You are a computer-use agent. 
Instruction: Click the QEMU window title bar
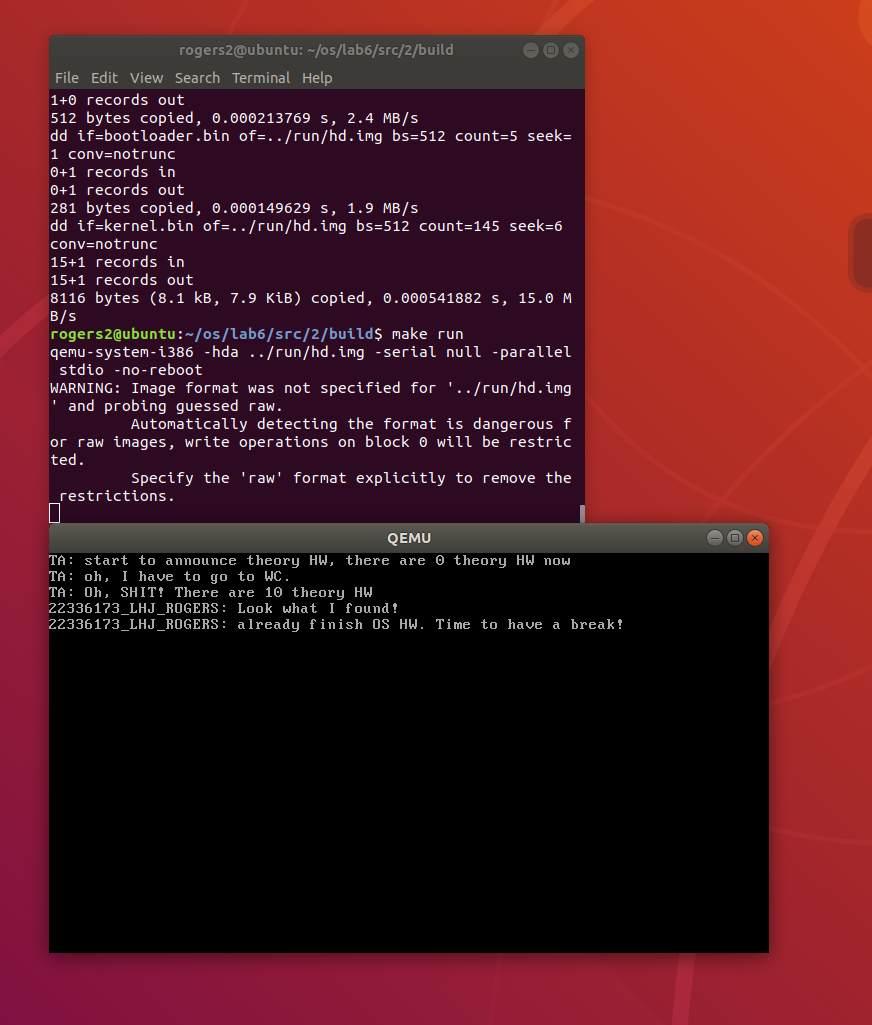pos(409,538)
